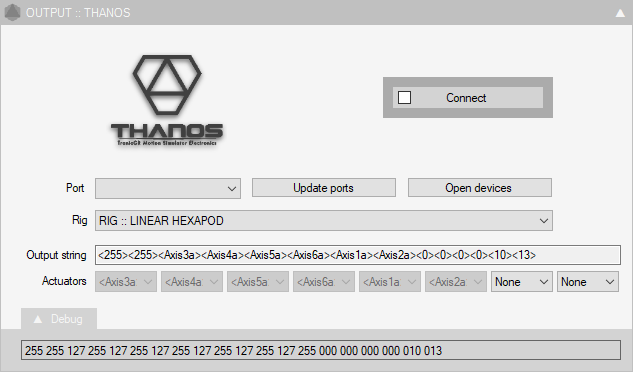This screenshot has height=372, width=633.
Task: Open the Axis6a actuator dropdown
Action: tap(324, 282)
